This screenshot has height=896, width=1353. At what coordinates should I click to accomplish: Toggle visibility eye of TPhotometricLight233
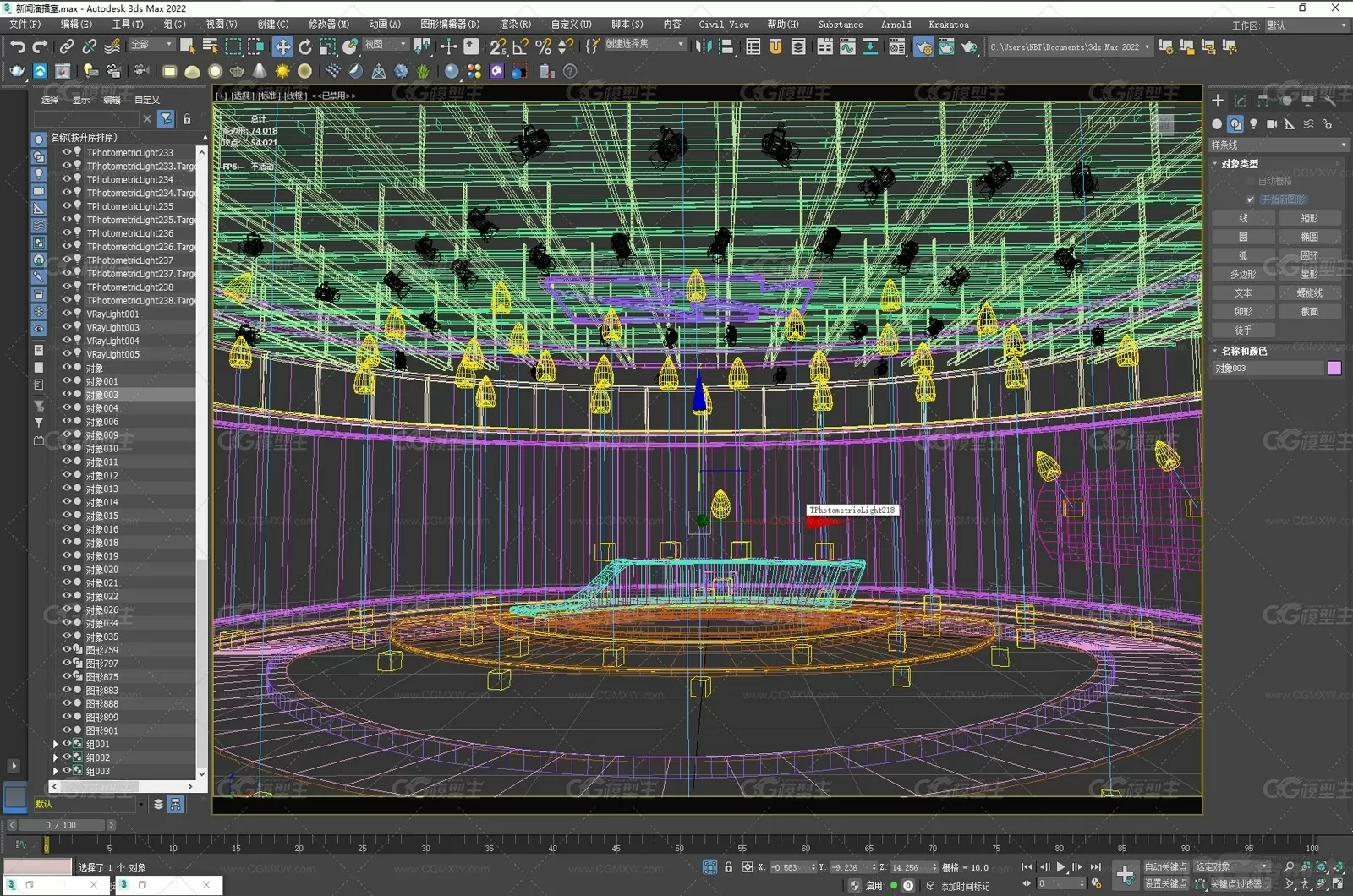pyautogui.click(x=66, y=152)
